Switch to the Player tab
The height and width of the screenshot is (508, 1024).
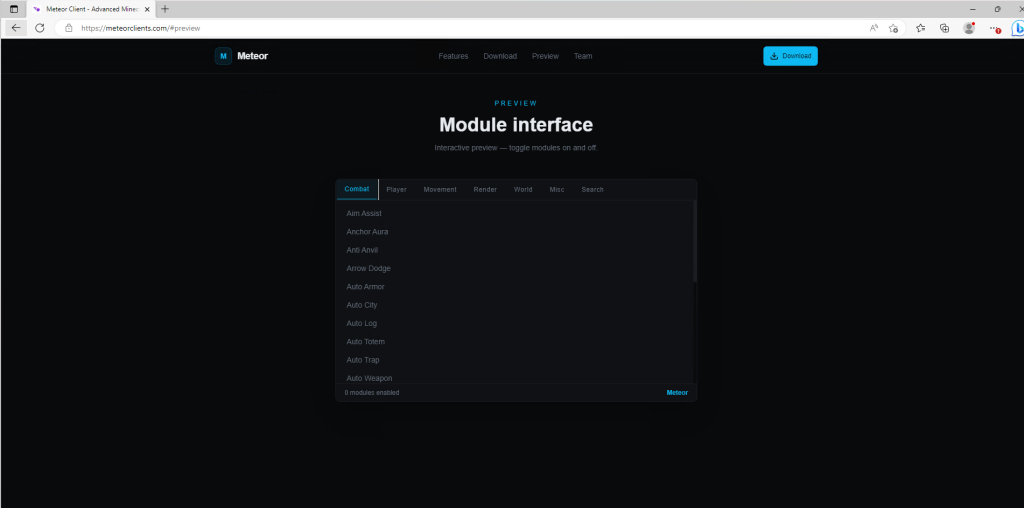tap(396, 189)
